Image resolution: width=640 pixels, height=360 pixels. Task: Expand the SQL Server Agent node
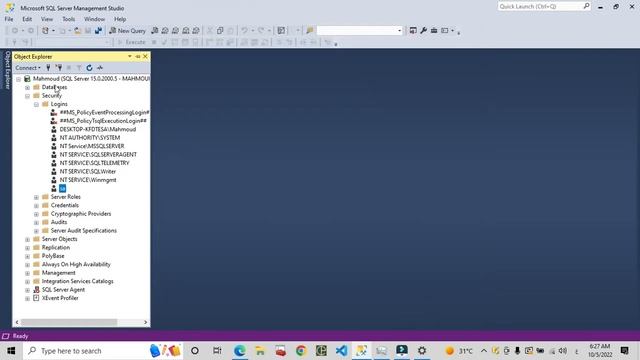27,290
